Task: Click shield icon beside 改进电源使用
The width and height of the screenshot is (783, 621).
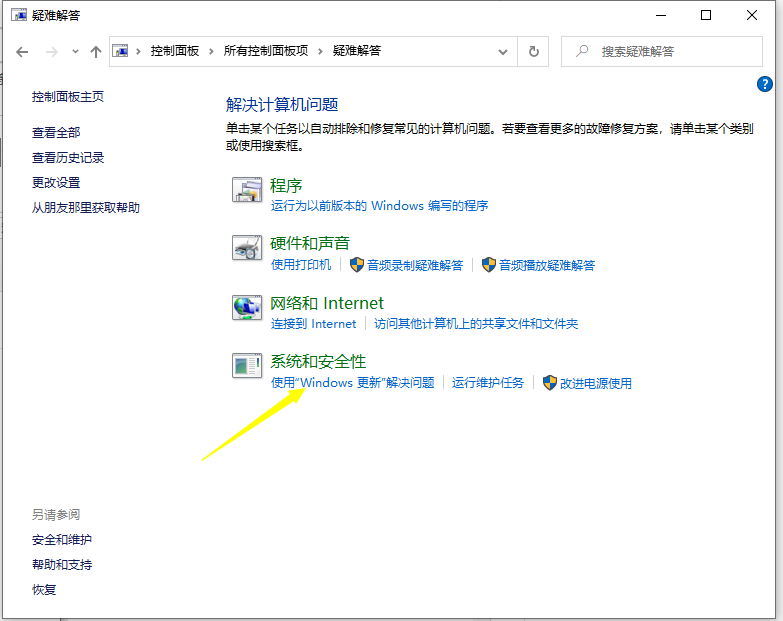Action: click(x=549, y=383)
